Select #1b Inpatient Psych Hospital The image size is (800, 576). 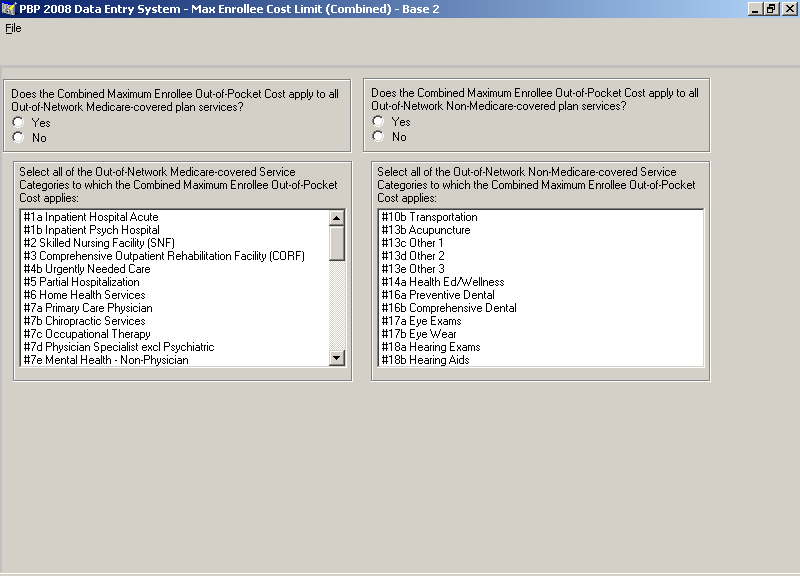pyautogui.click(x=176, y=230)
